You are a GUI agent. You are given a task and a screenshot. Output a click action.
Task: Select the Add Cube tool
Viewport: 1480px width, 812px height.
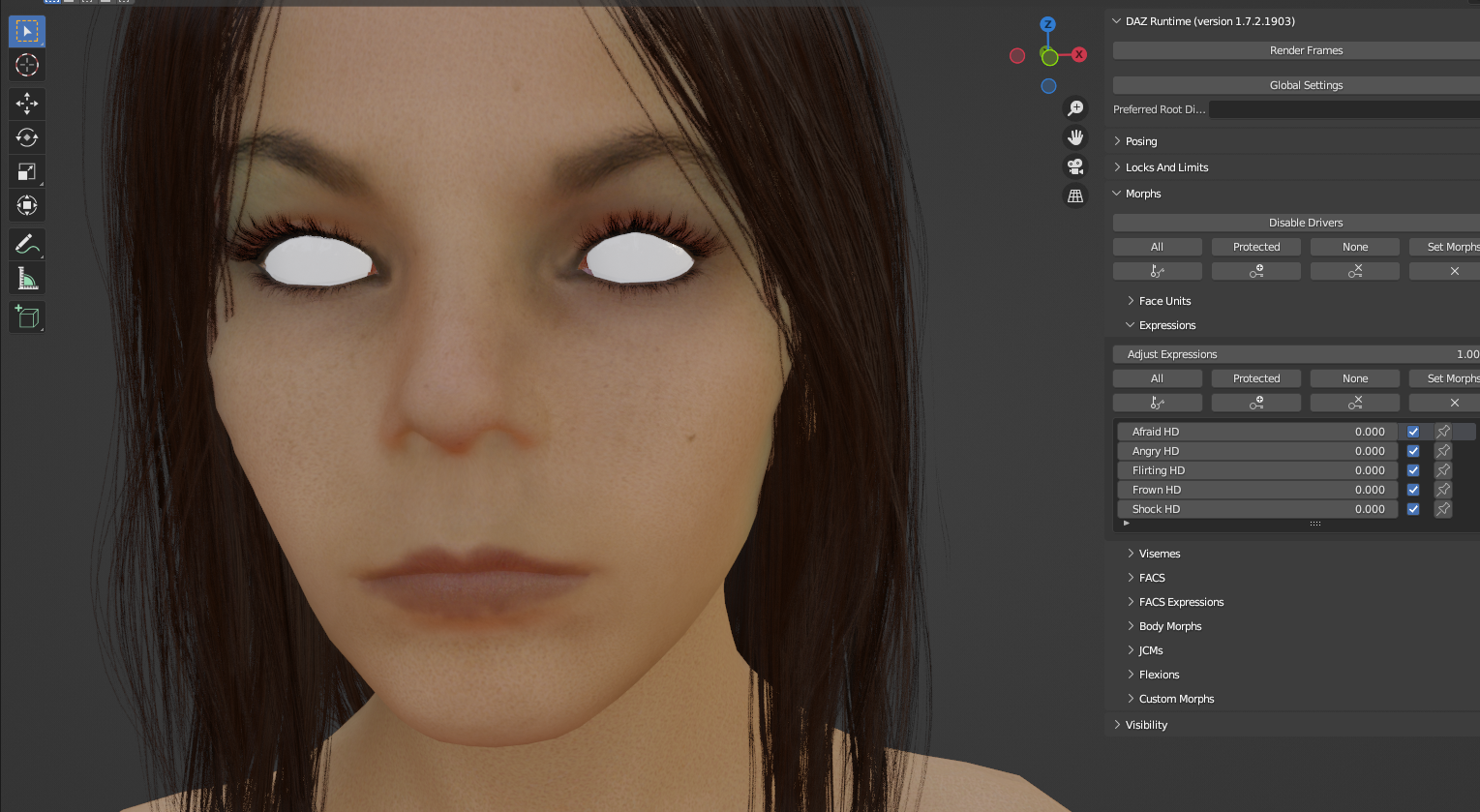click(x=27, y=316)
